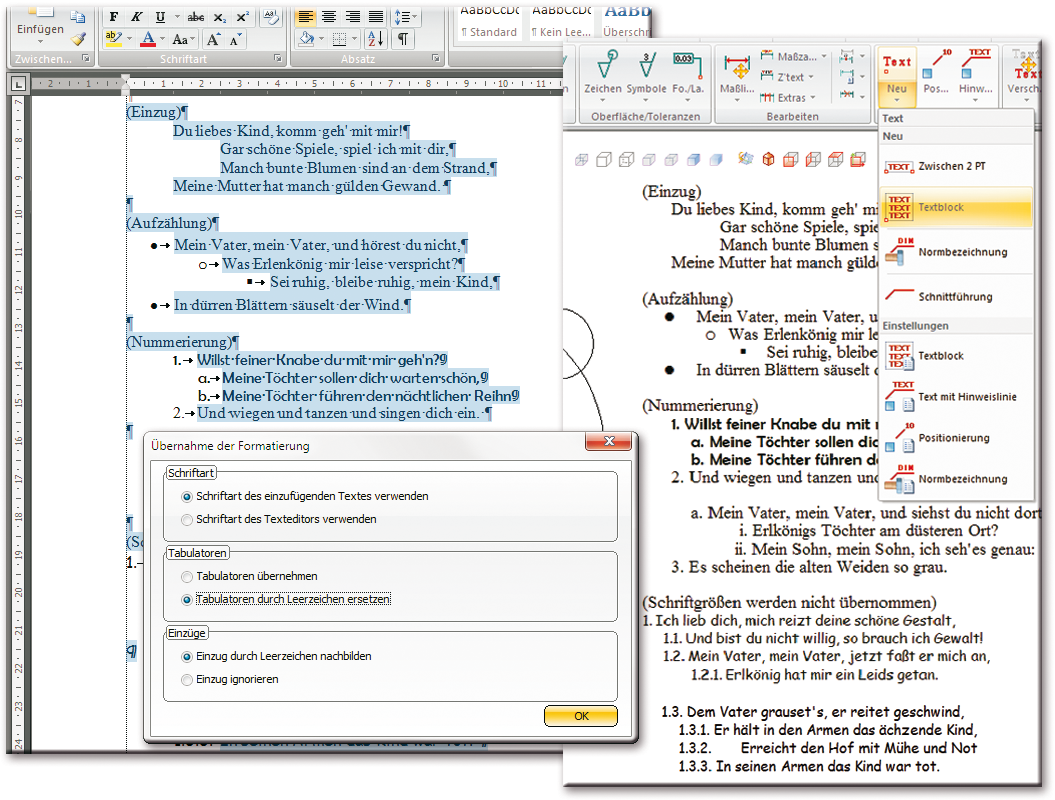Center align the paragraph
Screen dimensions: 1055x800
click(329, 17)
